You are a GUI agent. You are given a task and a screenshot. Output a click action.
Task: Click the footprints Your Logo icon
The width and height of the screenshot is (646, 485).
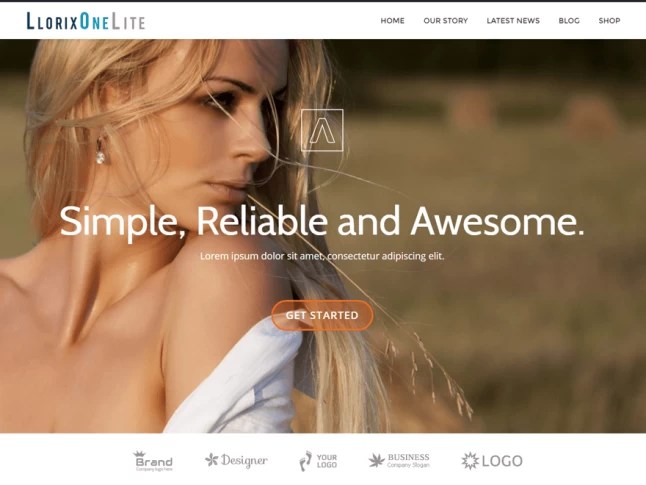tap(306, 461)
